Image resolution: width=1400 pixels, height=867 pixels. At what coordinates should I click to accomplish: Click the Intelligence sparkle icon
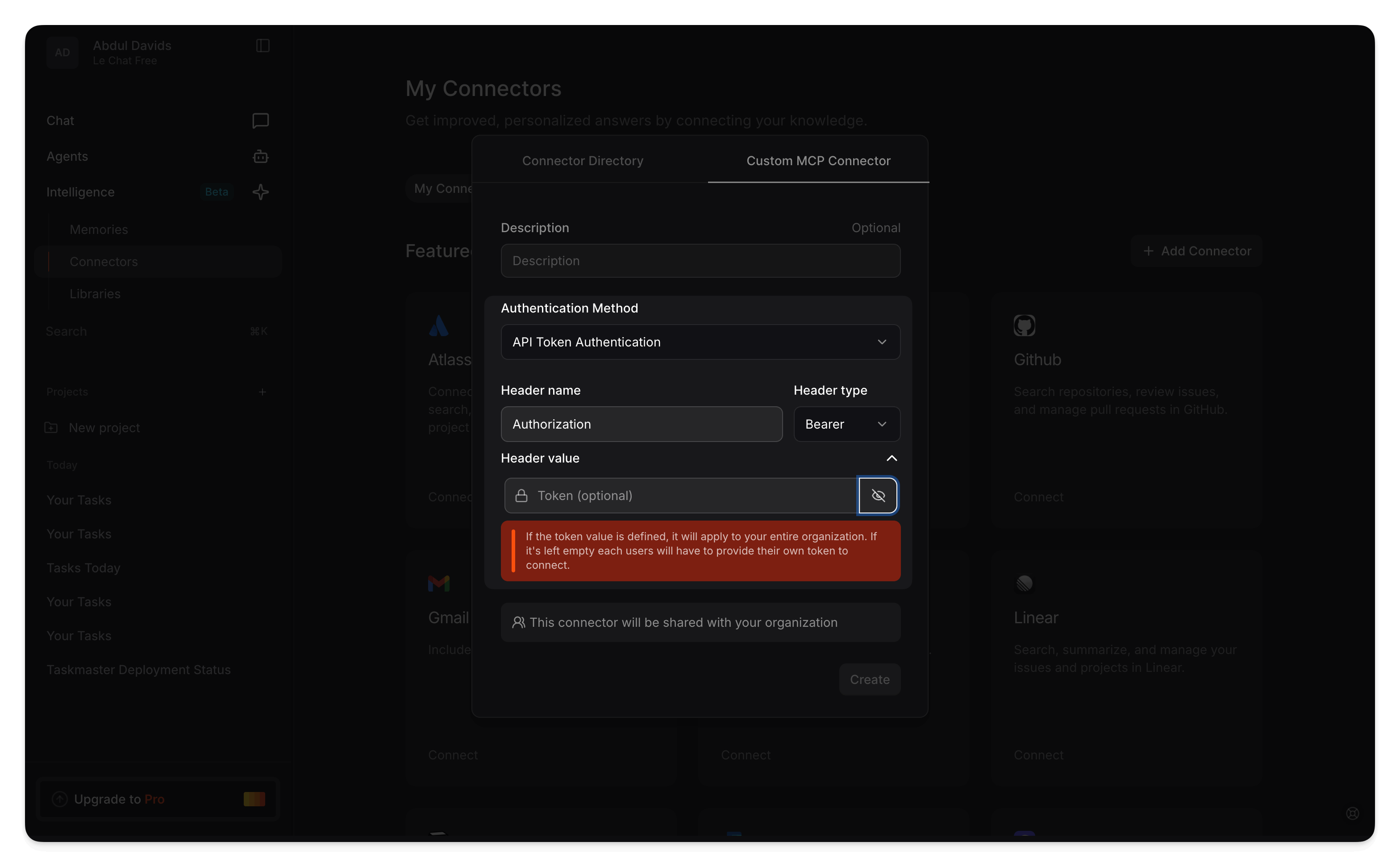[261, 192]
